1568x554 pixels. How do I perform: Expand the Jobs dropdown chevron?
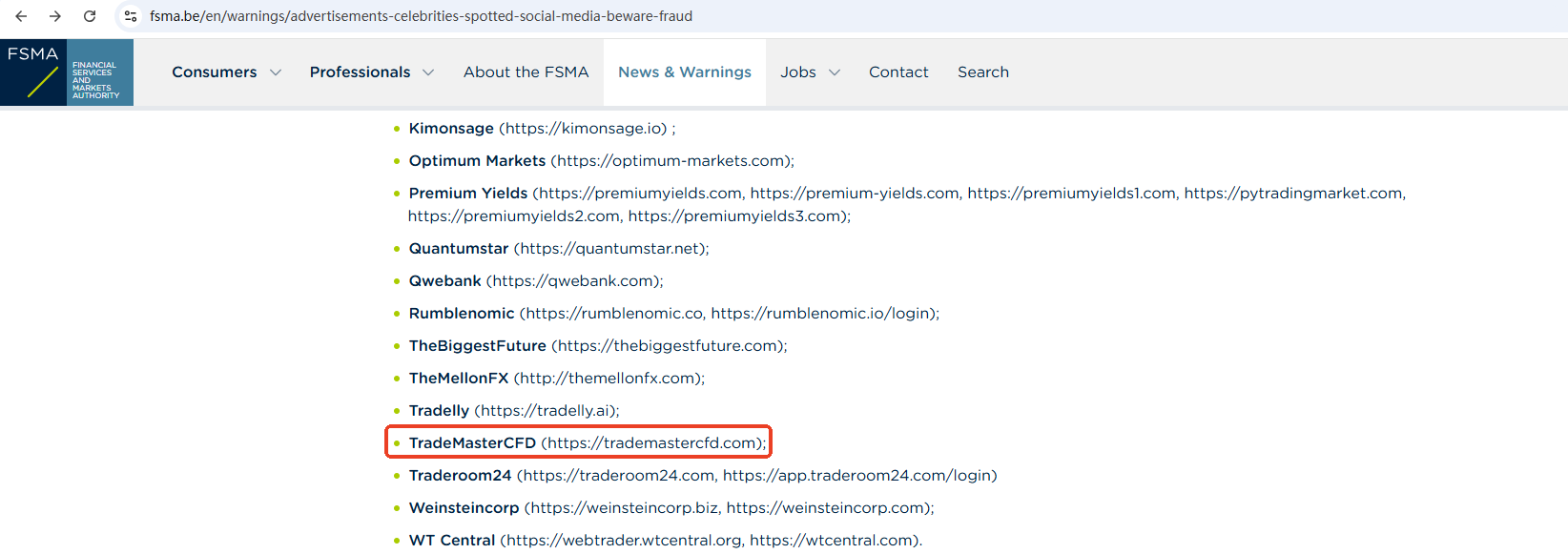tap(835, 72)
